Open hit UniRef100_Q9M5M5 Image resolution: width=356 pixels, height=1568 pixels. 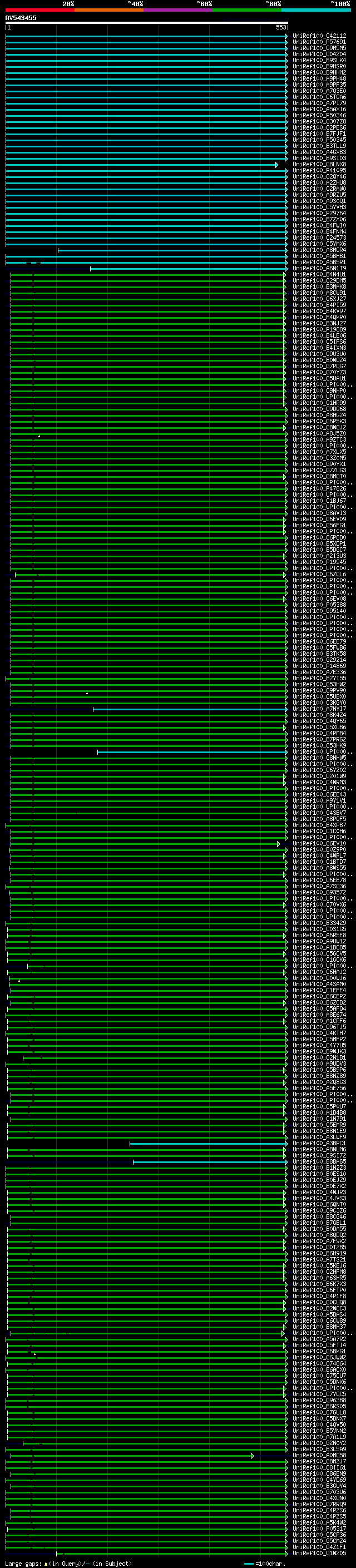pyautogui.click(x=319, y=48)
